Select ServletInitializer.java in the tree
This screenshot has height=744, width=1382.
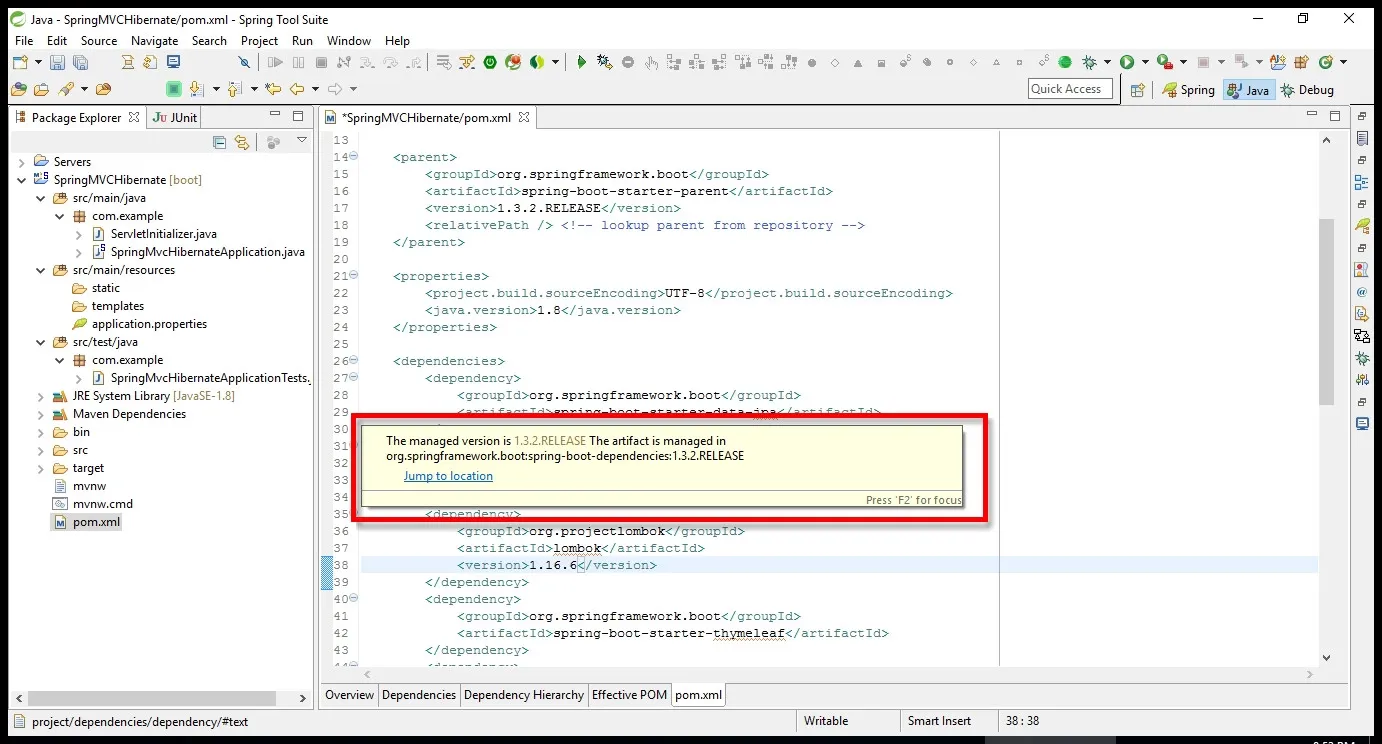pyautogui.click(x=164, y=234)
